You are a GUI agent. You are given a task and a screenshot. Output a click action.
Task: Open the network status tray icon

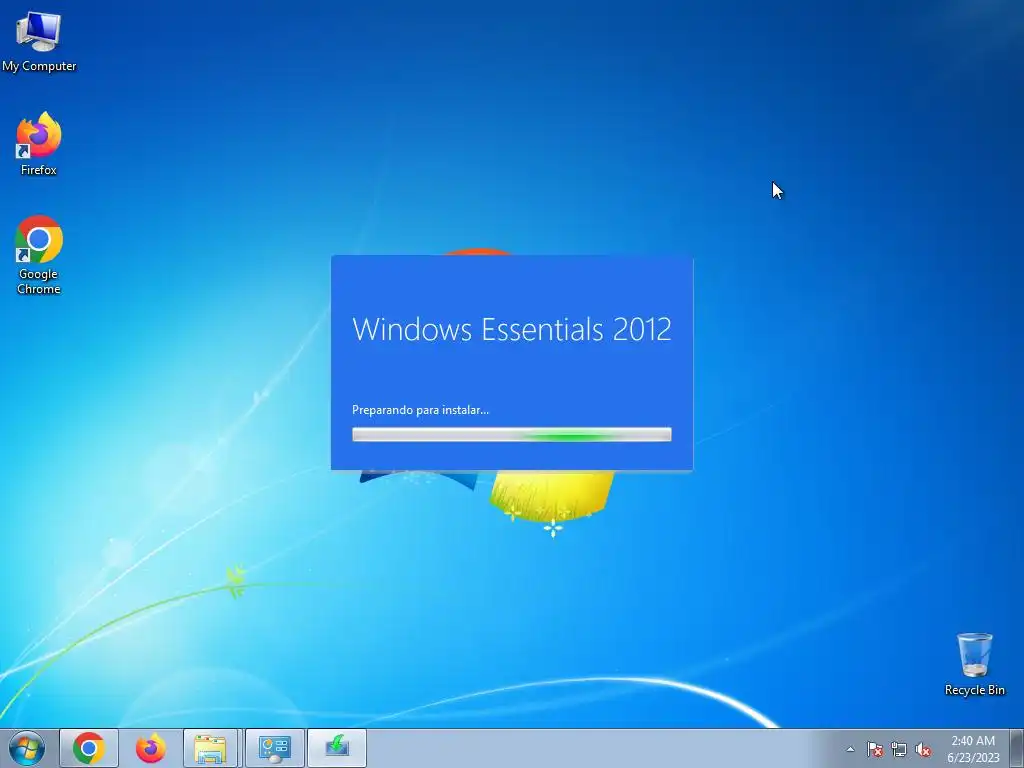point(899,749)
